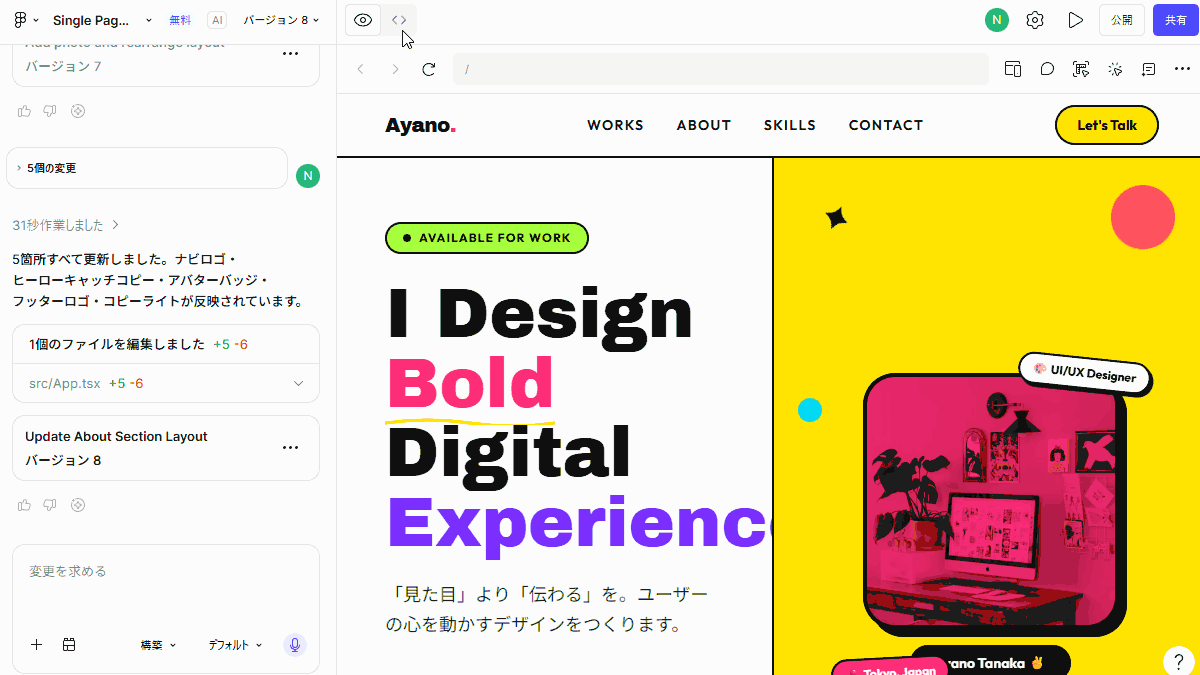
Task: Go forward in the preview browser
Action: [395, 69]
